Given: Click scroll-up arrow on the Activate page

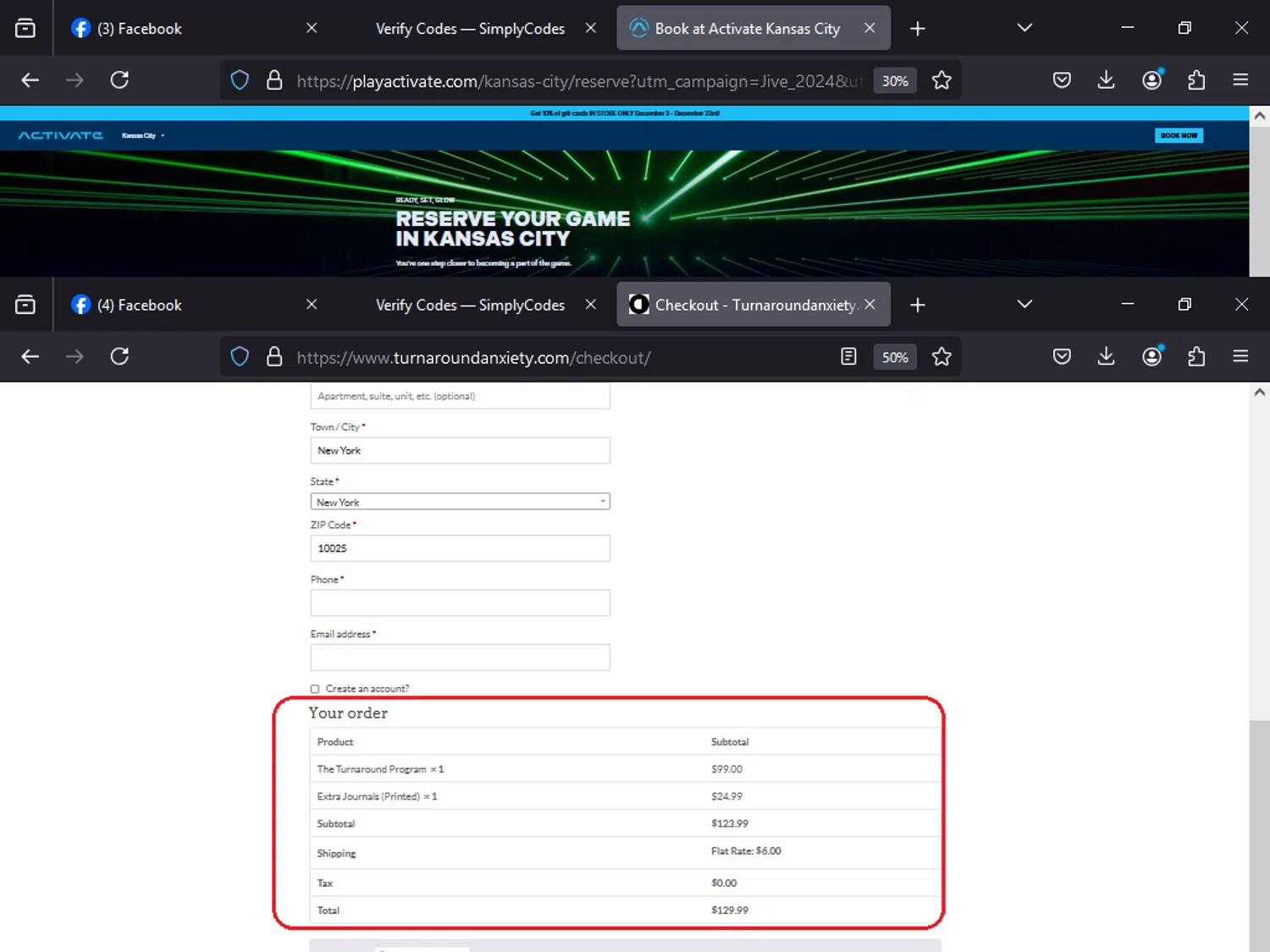Looking at the screenshot, I should point(1259,116).
